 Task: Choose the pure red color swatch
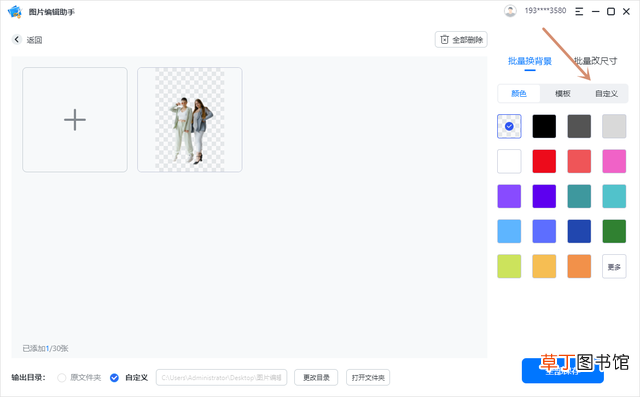[x=544, y=161]
